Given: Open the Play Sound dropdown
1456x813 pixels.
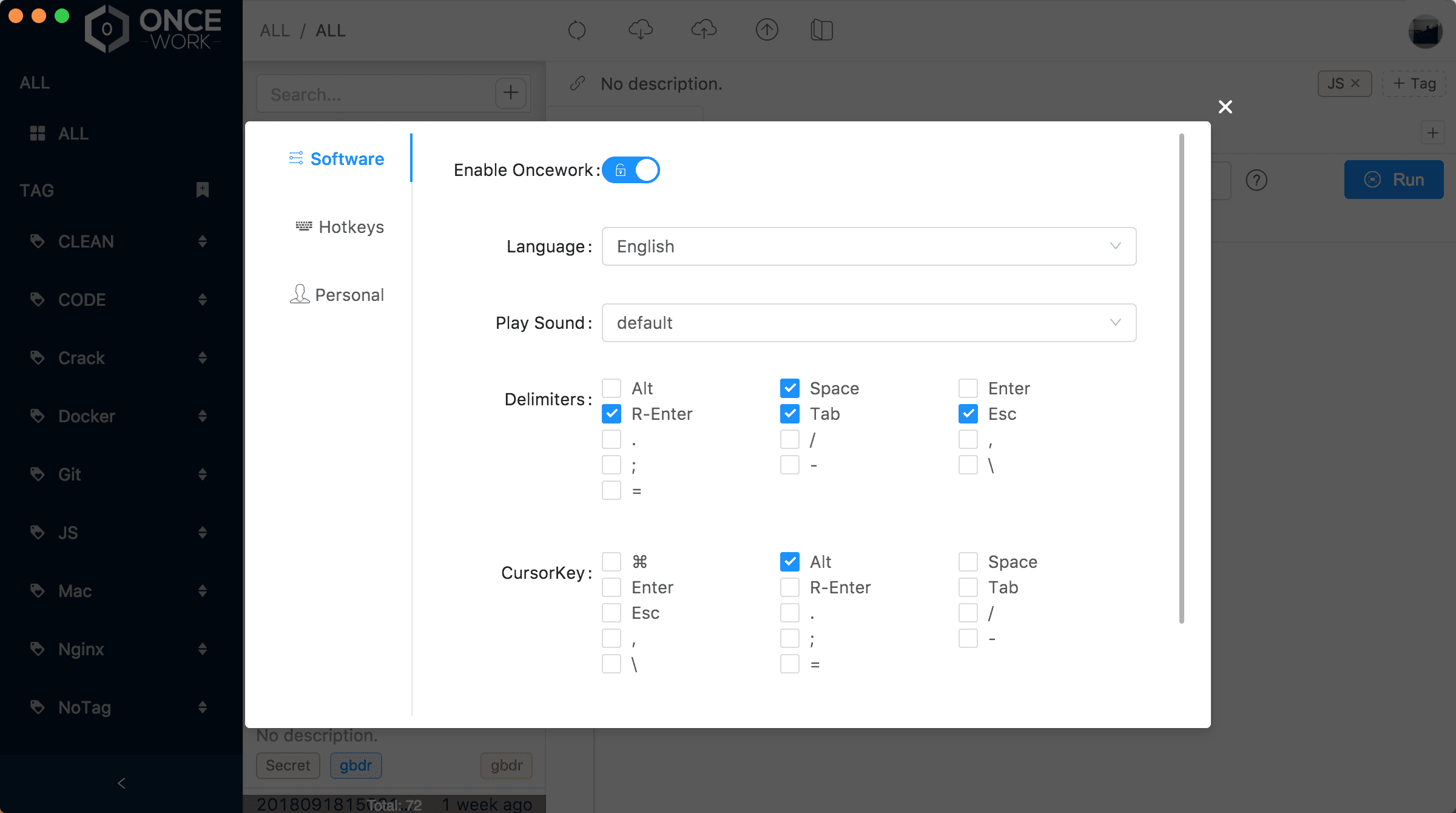Looking at the screenshot, I should (x=869, y=323).
